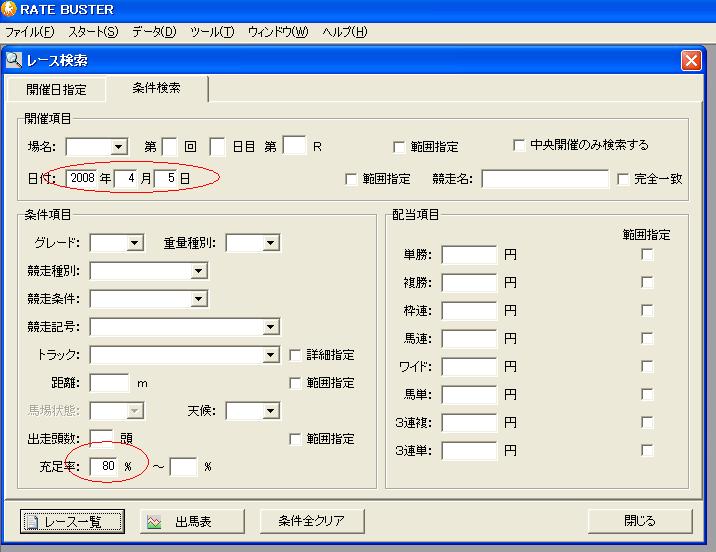This screenshot has height=552, width=716.
Task: Enable 範囲指定 checkbox for 距離
Action: pos(295,383)
